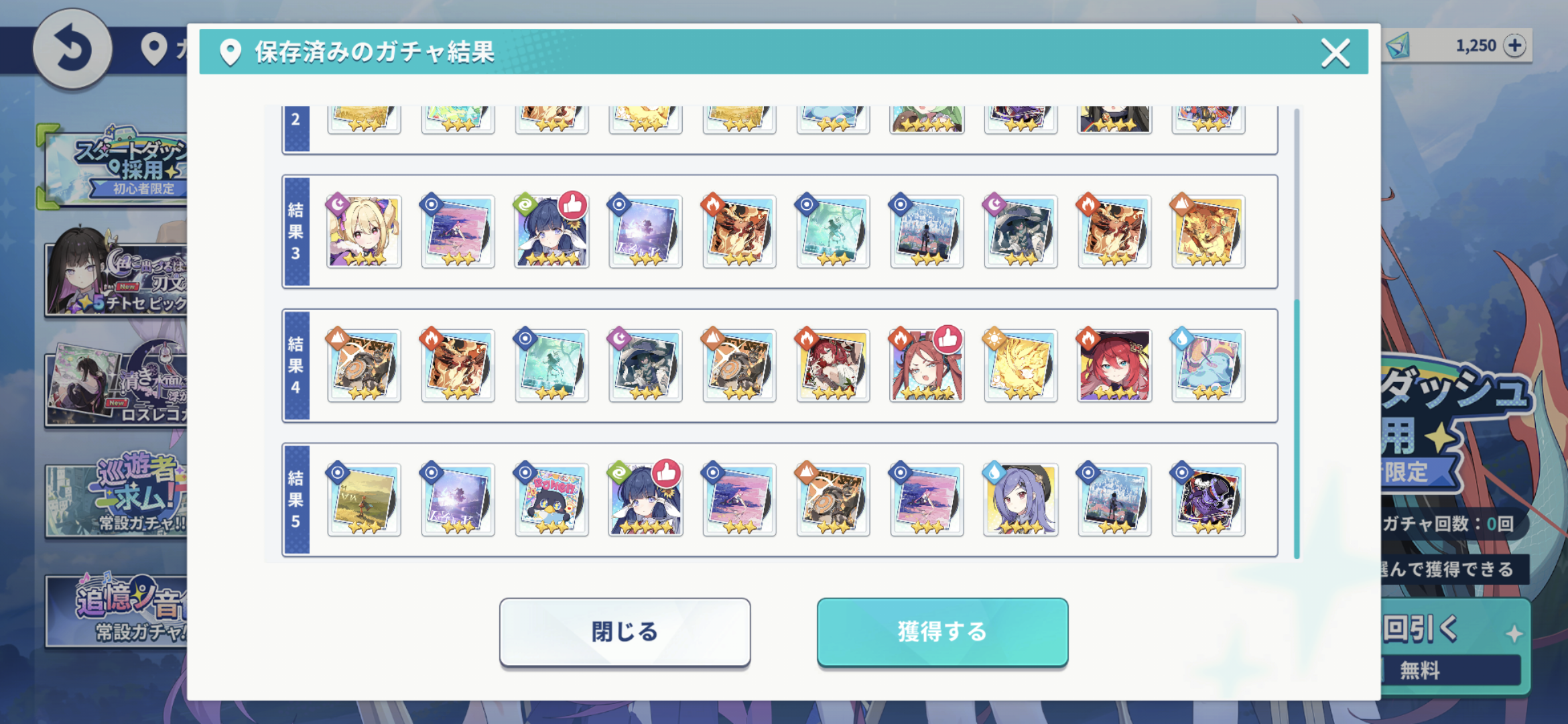Click the back arrow button
1568x724 pixels.
point(72,48)
